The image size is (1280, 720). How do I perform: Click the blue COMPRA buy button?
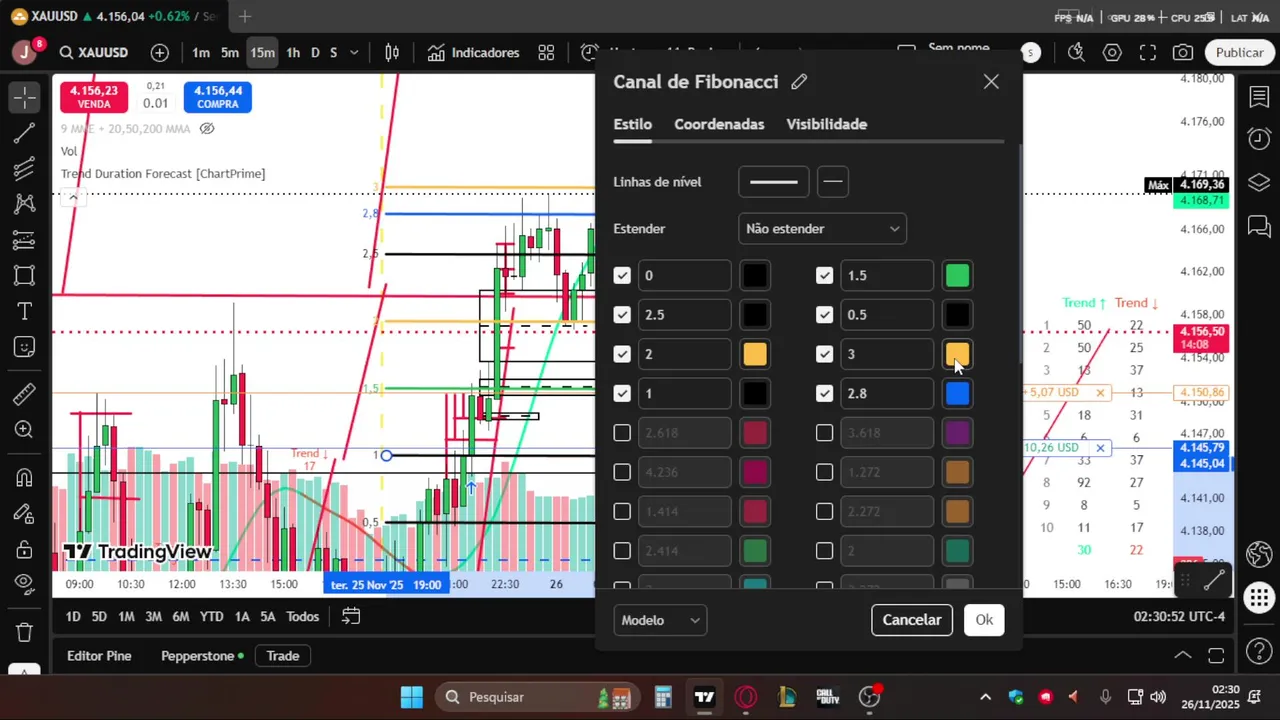click(x=218, y=97)
